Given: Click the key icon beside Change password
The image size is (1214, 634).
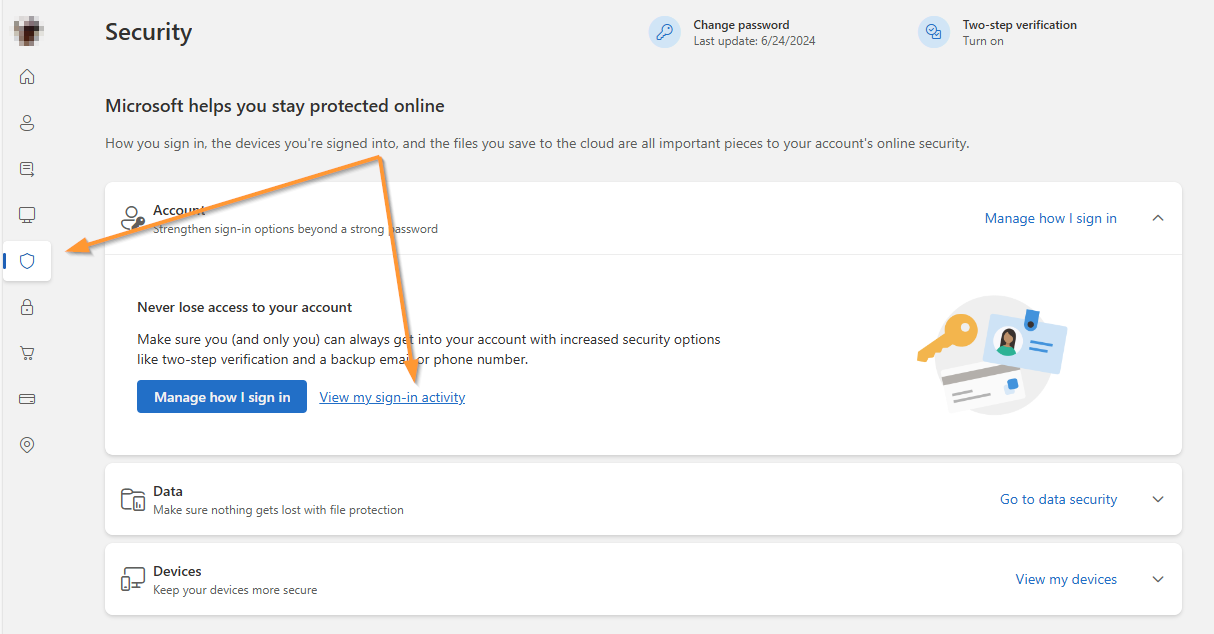Looking at the screenshot, I should pyautogui.click(x=664, y=32).
